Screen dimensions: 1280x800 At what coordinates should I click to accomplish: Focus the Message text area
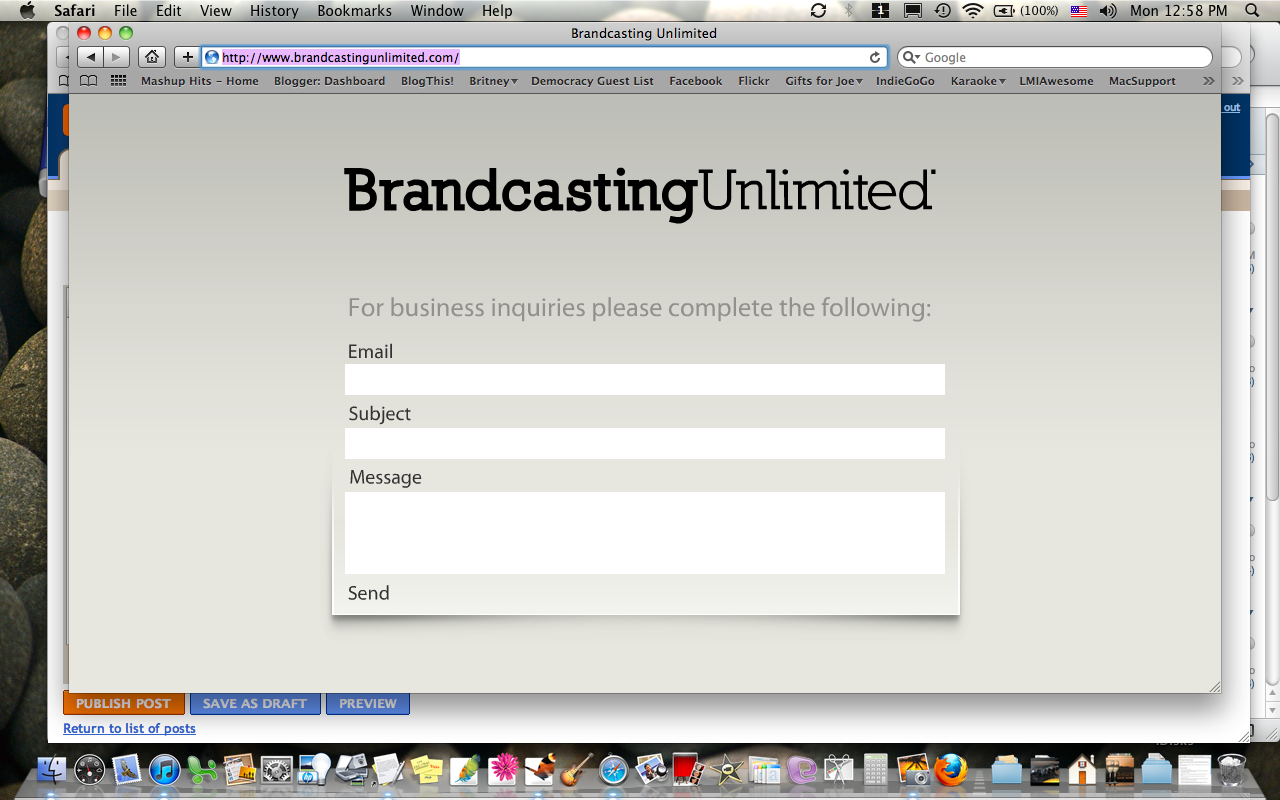click(x=645, y=533)
